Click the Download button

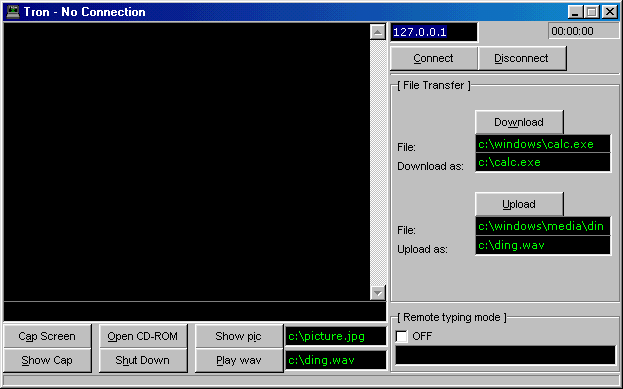519,122
